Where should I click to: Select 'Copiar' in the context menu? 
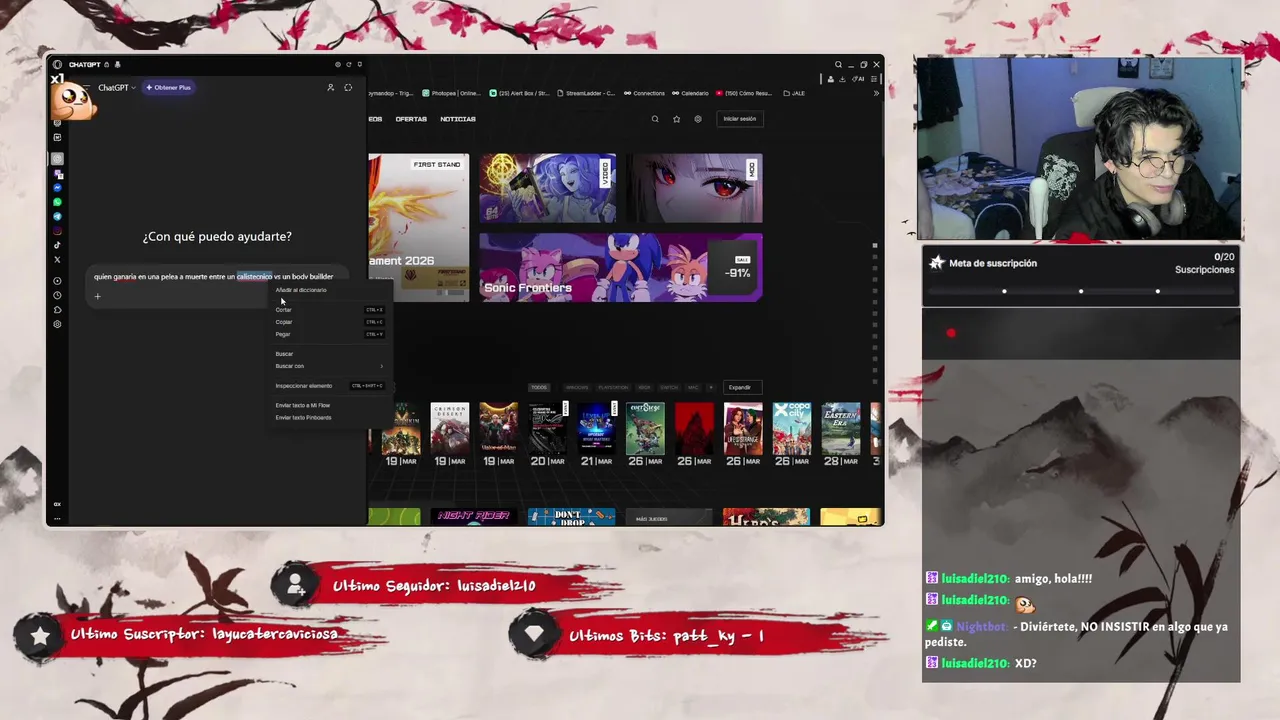click(x=329, y=322)
